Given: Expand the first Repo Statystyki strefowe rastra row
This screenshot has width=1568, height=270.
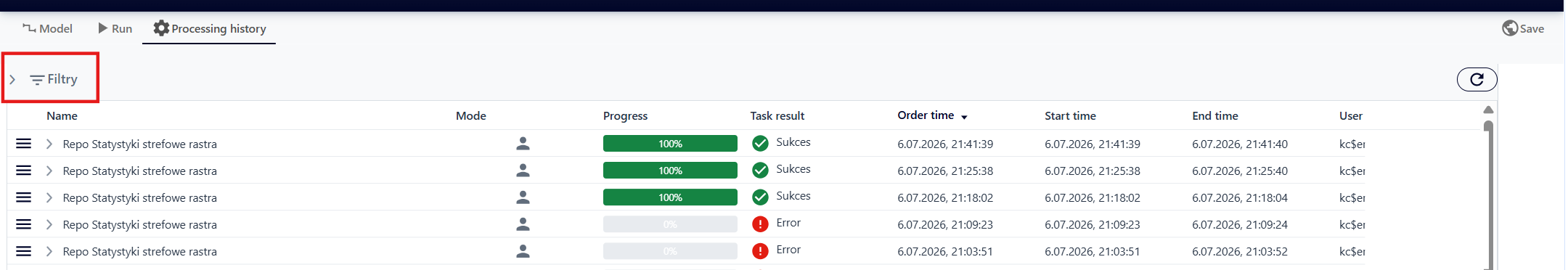Looking at the screenshot, I should (49, 144).
